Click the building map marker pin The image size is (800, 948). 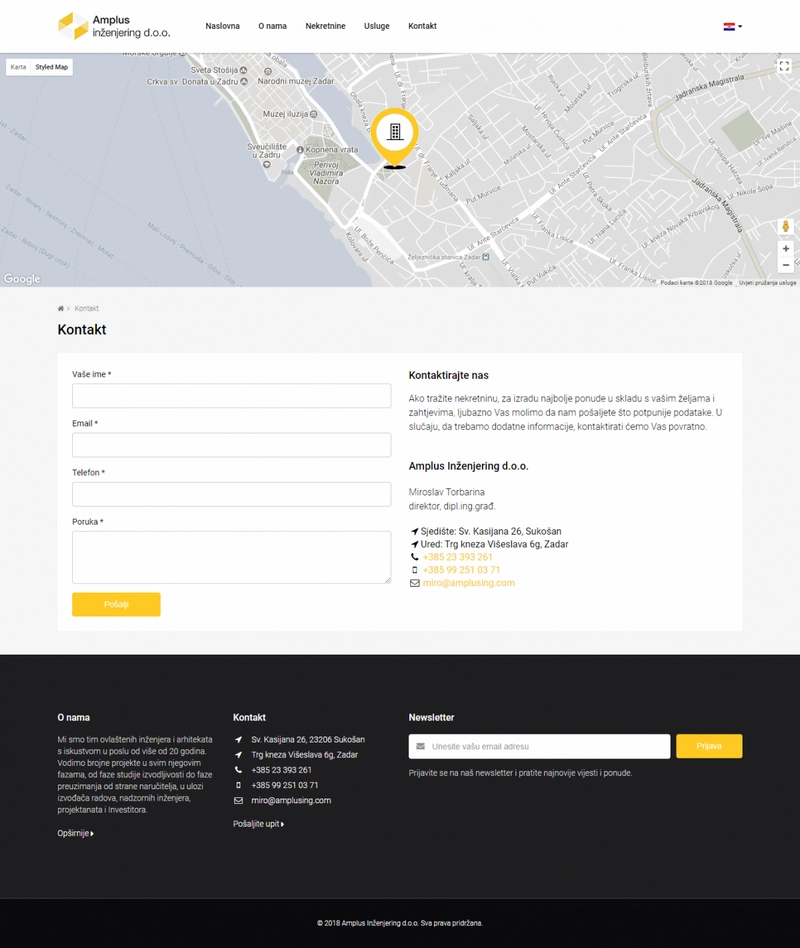coord(395,137)
